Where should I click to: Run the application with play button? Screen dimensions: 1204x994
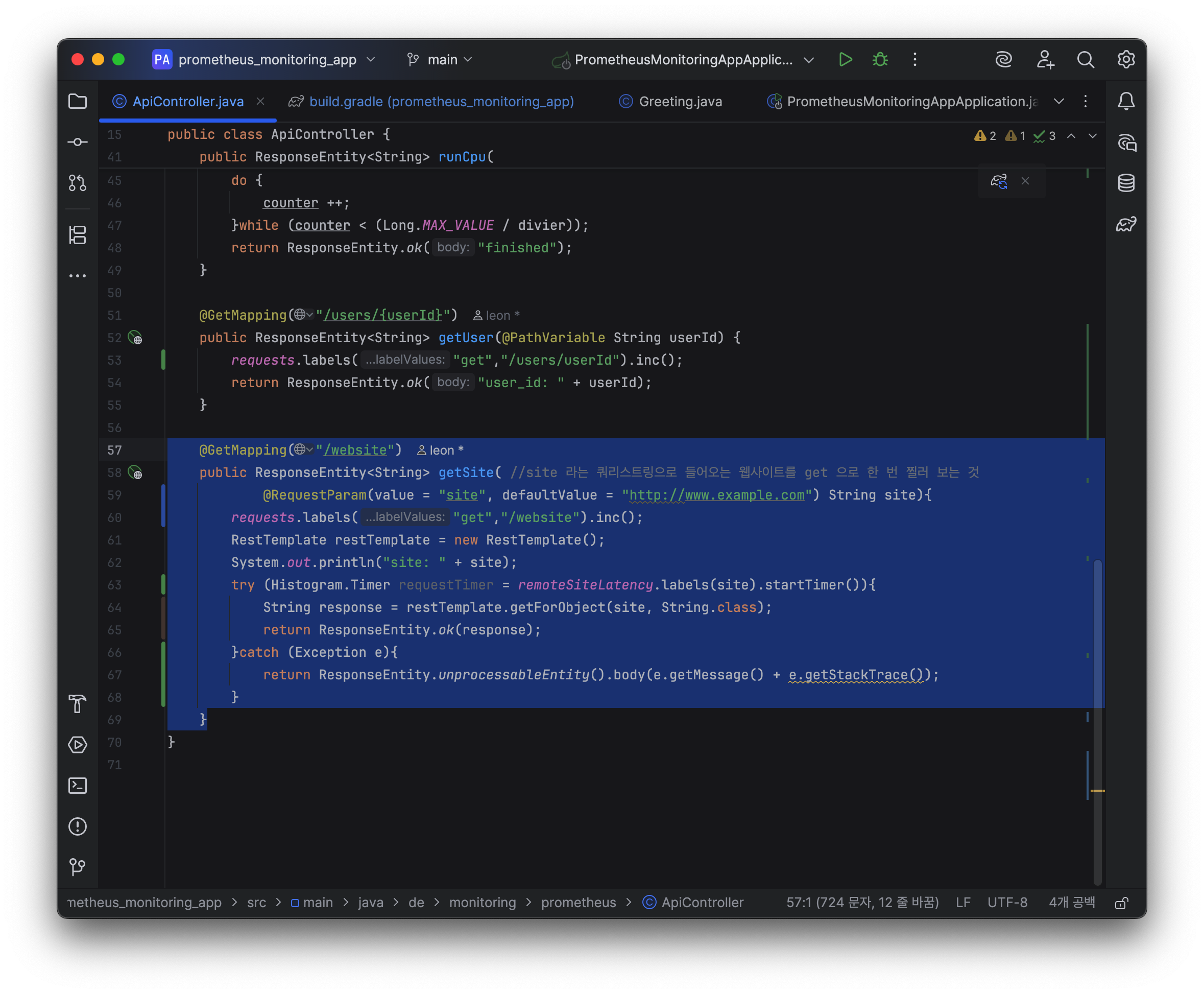(845, 60)
